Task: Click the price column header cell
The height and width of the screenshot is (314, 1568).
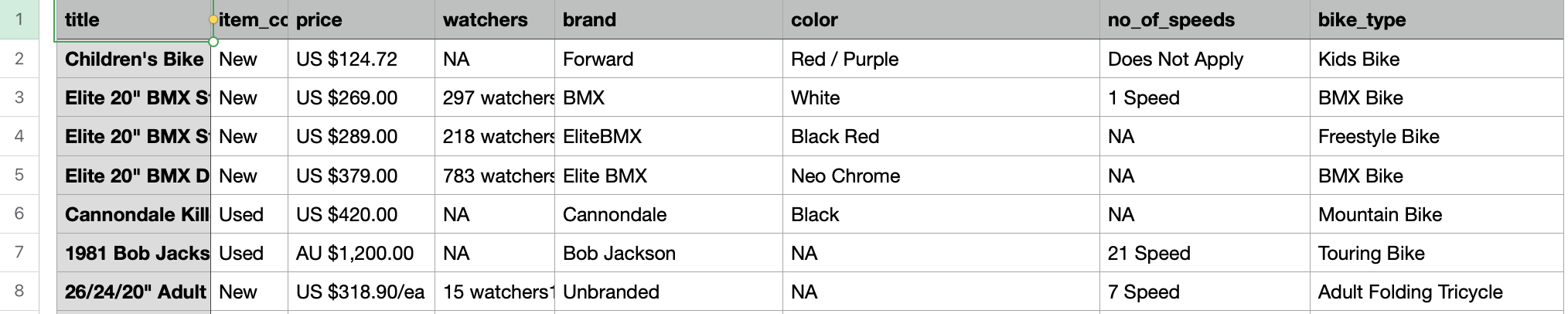Action: (360, 20)
